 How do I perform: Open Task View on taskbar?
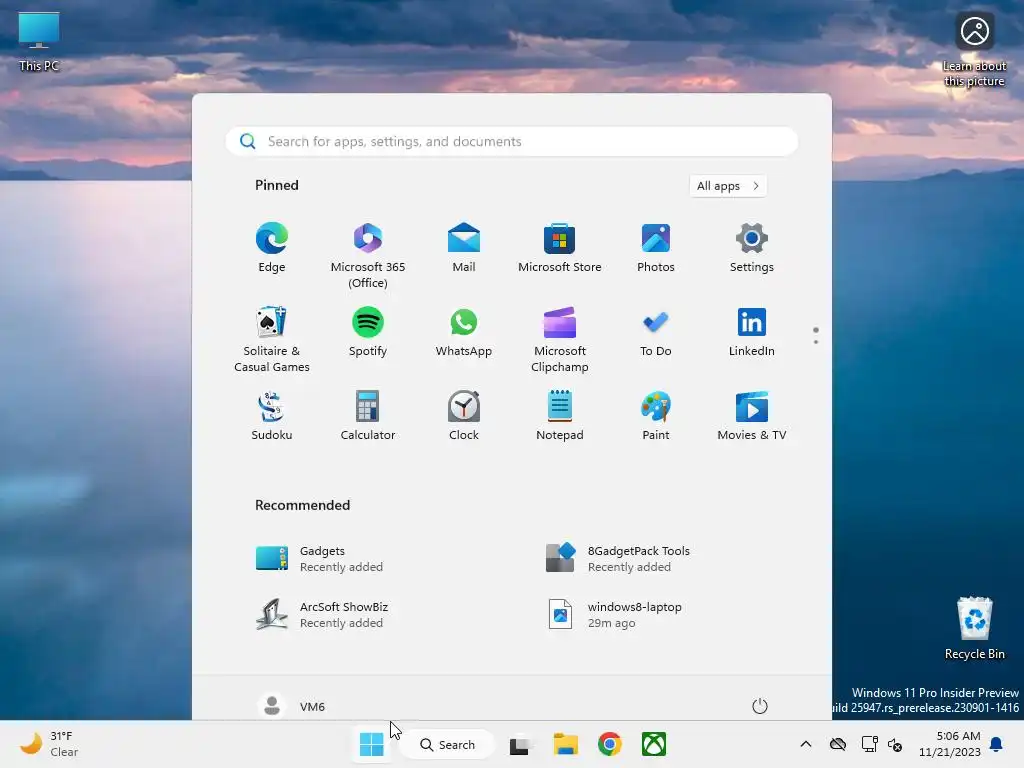click(x=520, y=744)
